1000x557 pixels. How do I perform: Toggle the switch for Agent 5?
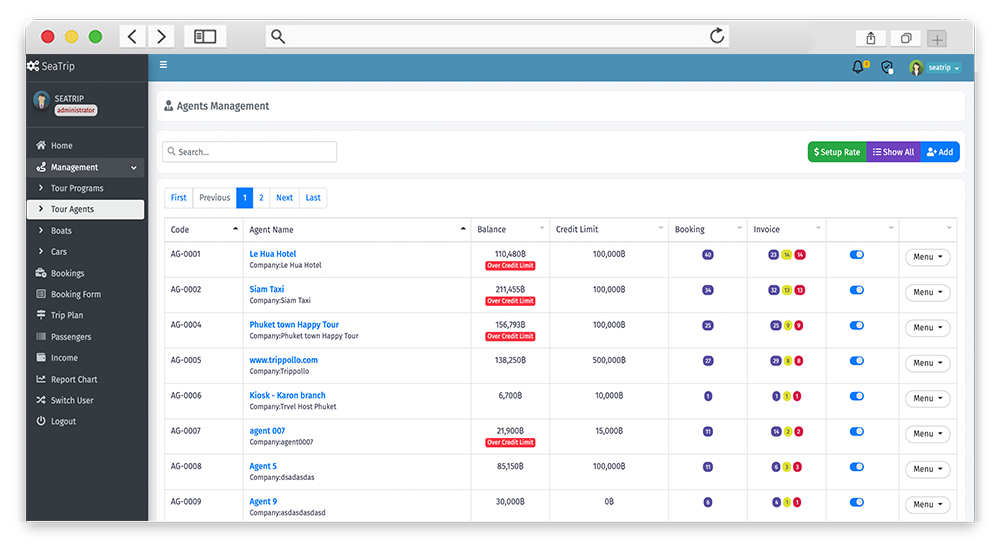(x=857, y=467)
